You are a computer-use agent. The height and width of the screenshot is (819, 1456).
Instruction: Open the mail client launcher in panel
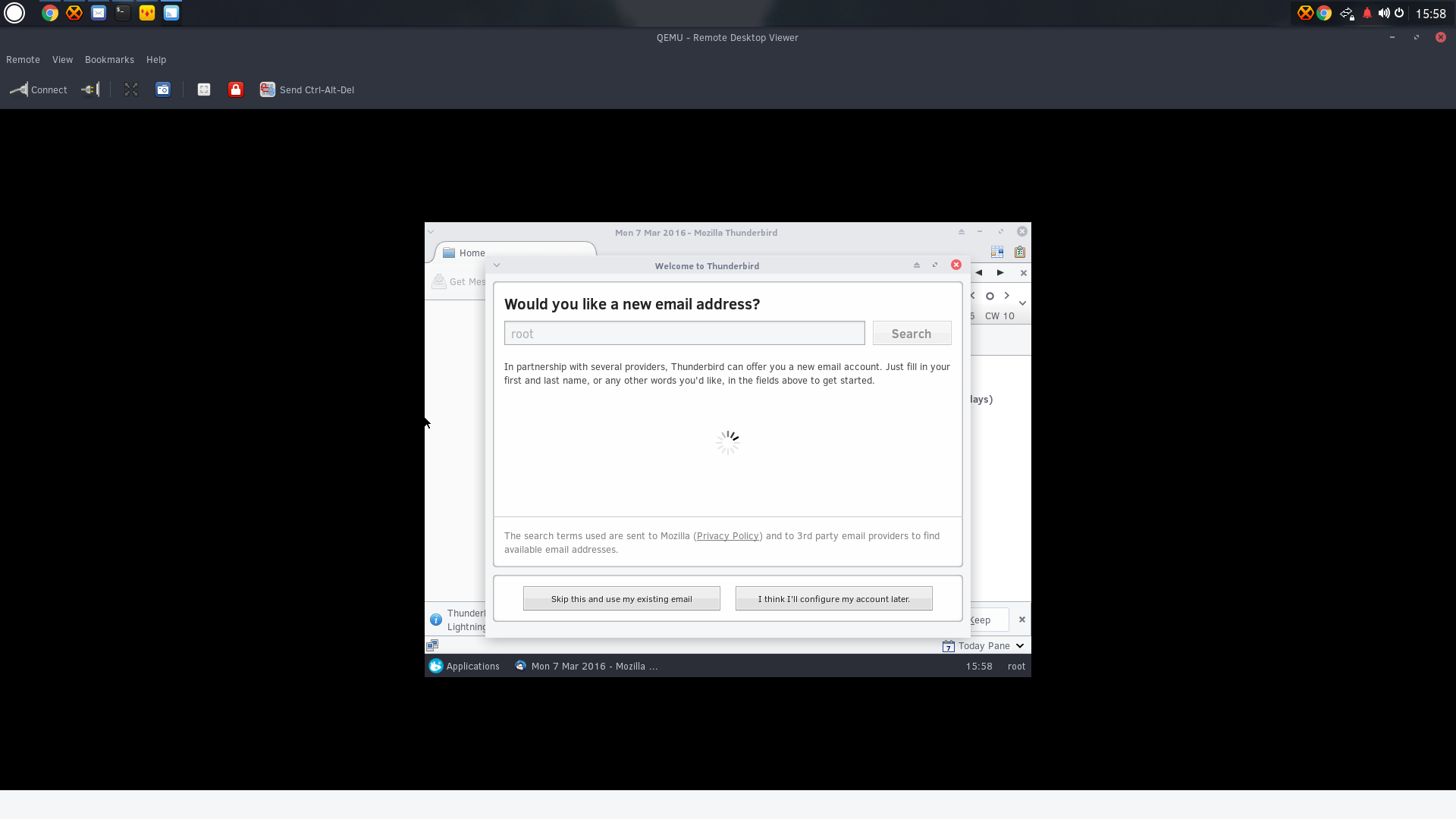pyautogui.click(x=99, y=13)
